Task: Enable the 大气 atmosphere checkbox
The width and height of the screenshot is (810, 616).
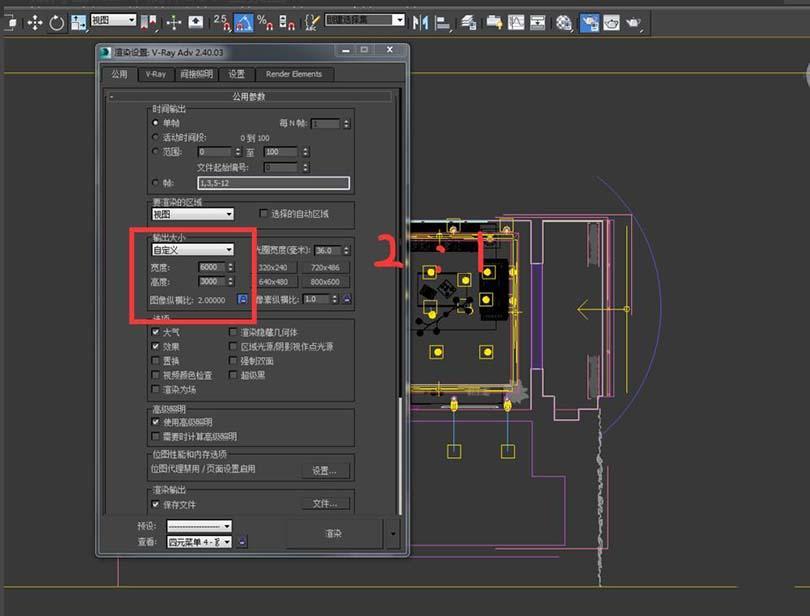Action: [x=156, y=333]
